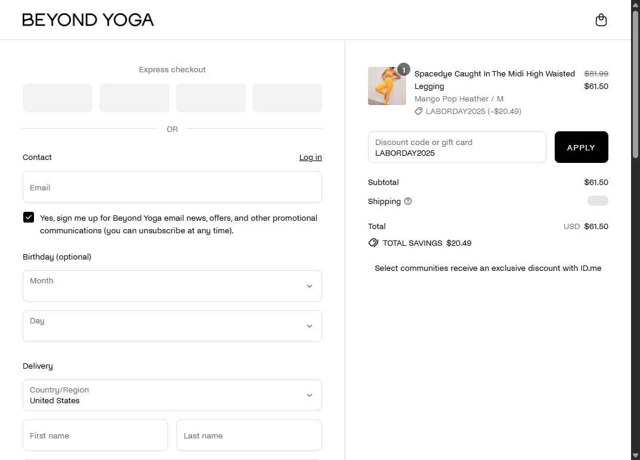This screenshot has width=640, height=460.
Task: Open the Country/Region dropdown
Action: 172,395
